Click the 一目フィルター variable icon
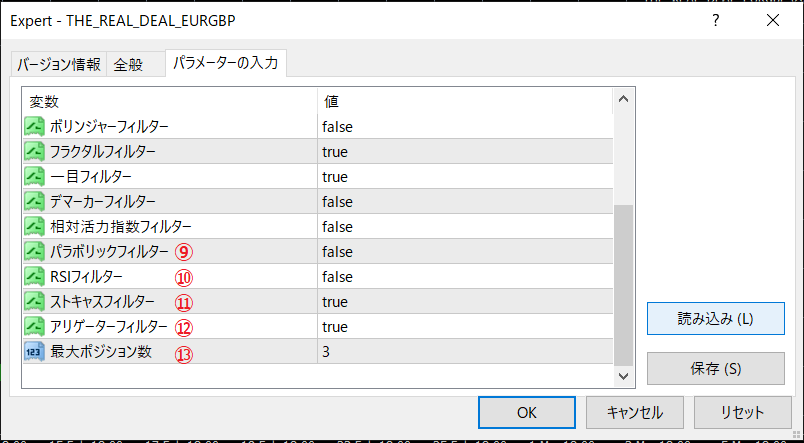The height and width of the screenshot is (443, 804). pyautogui.click(x=35, y=177)
